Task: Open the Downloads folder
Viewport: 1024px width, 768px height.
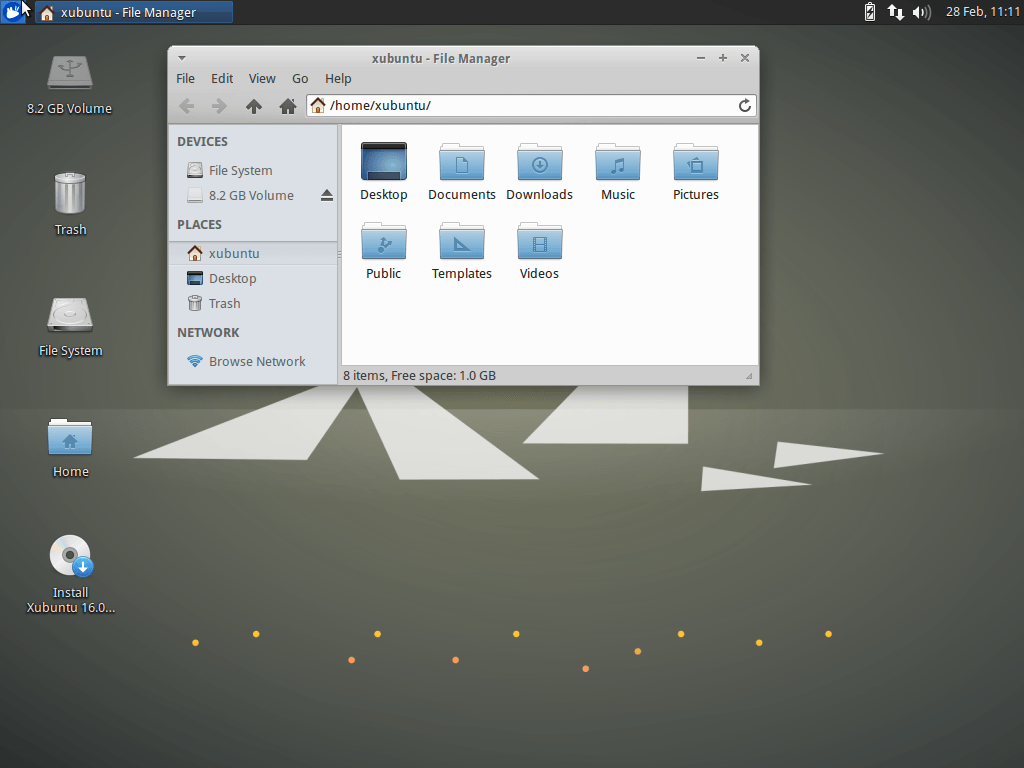Action: tap(539, 172)
